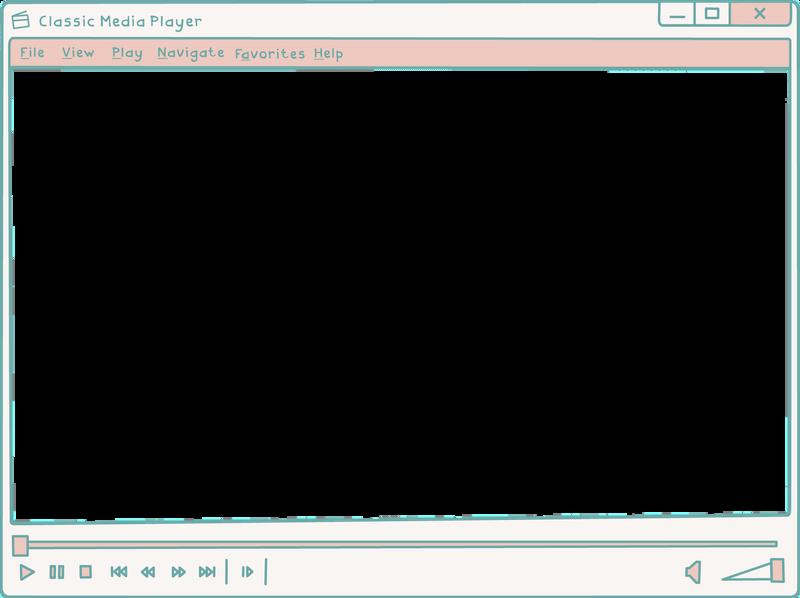This screenshot has height=598, width=800.
Task: Maximize the Classic Media Player window
Action: pyautogui.click(x=712, y=14)
